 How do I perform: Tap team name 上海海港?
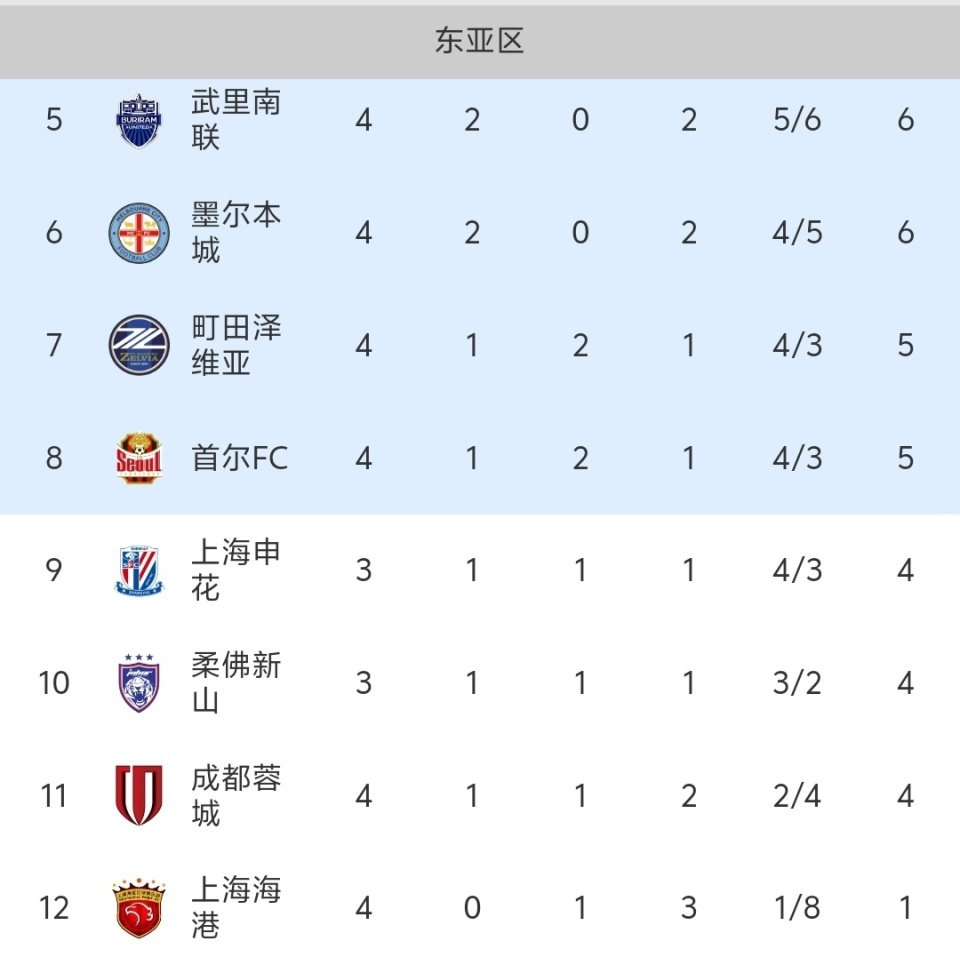click(x=236, y=908)
